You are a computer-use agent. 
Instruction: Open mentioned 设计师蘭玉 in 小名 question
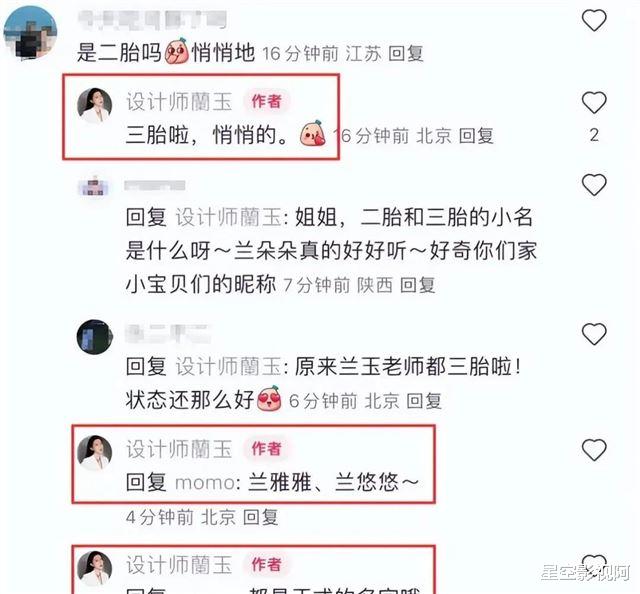tap(228, 217)
